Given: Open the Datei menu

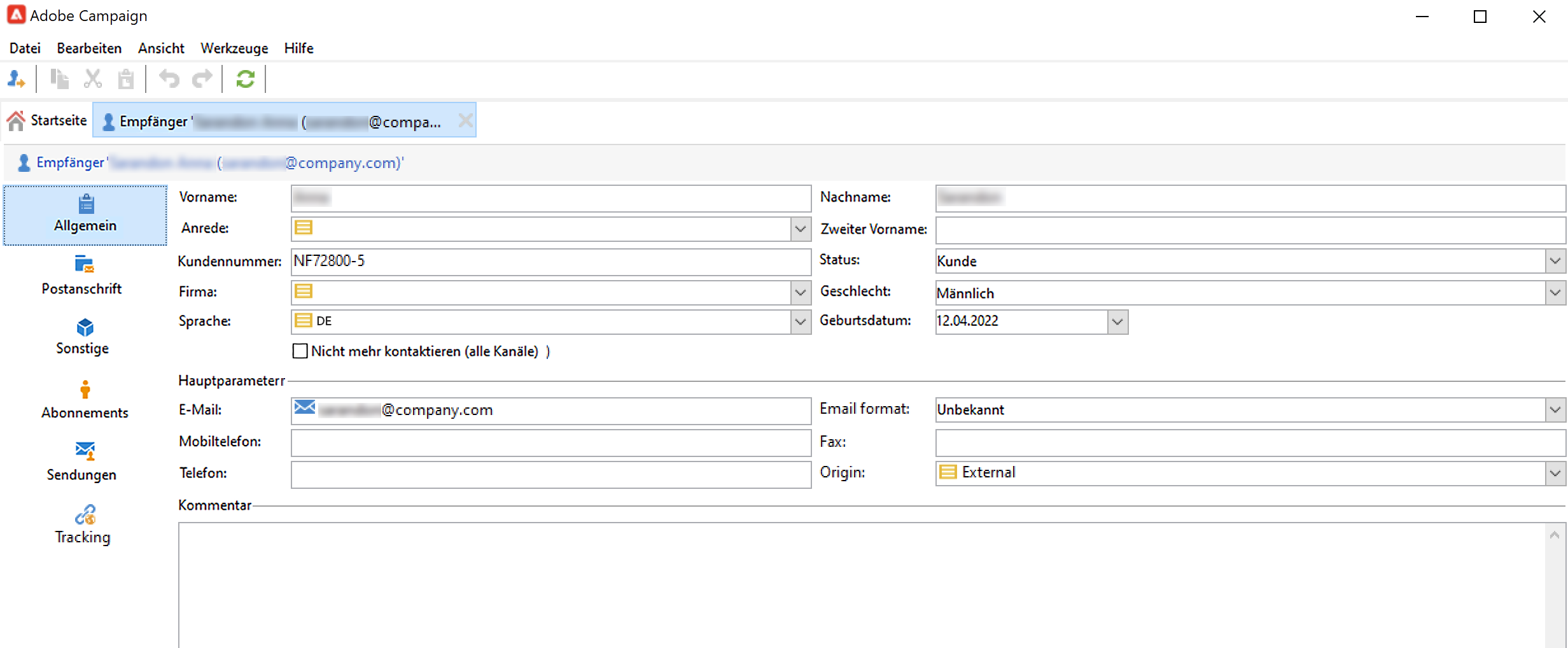Looking at the screenshot, I should click(x=25, y=48).
